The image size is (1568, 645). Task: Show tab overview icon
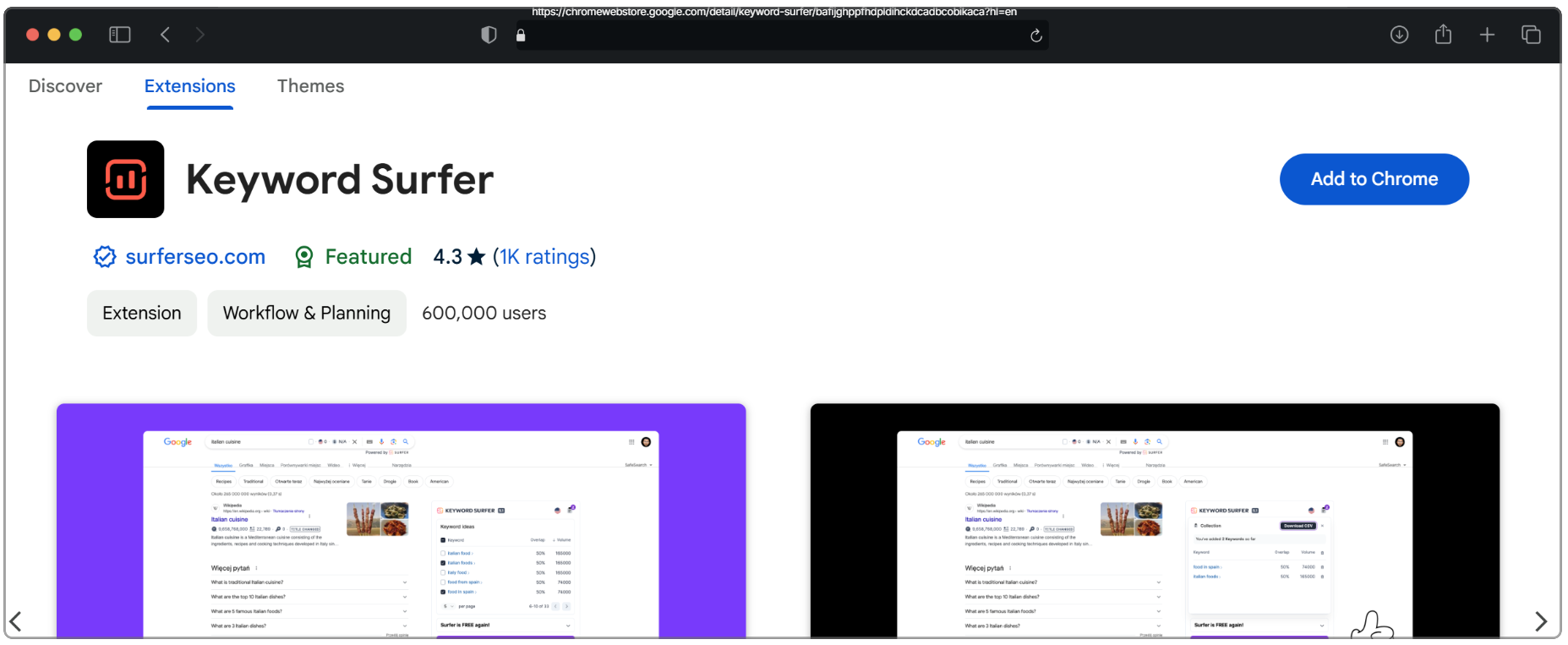[x=1532, y=35]
